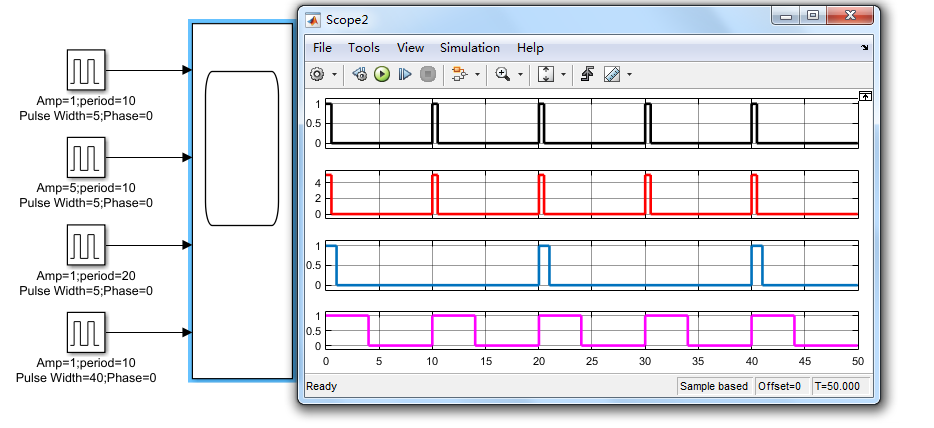Minimize the Scope2 window
This screenshot has height=428, width=934.
(786, 16)
